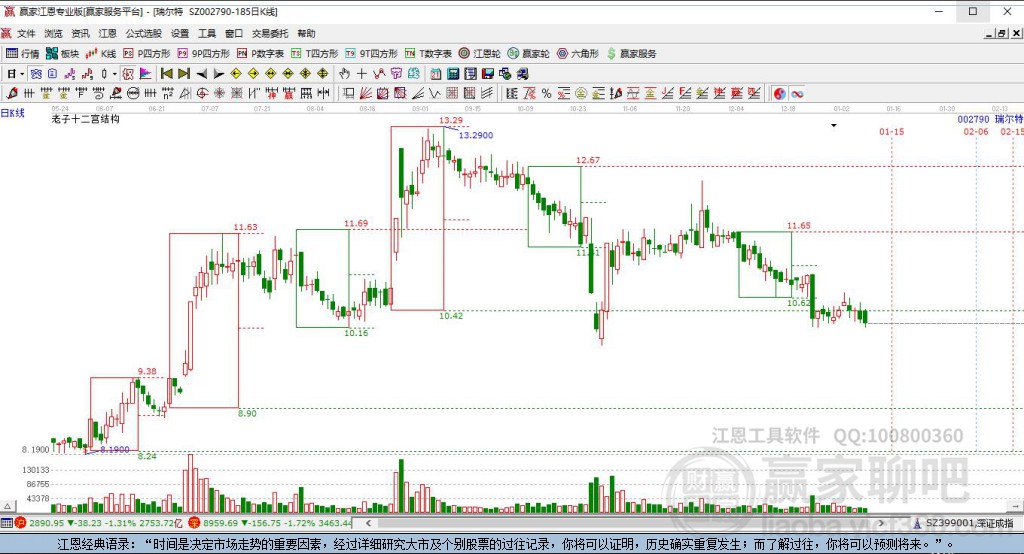Select the red fan lines tool
This screenshot has width=1024, height=554.
pos(366,93)
